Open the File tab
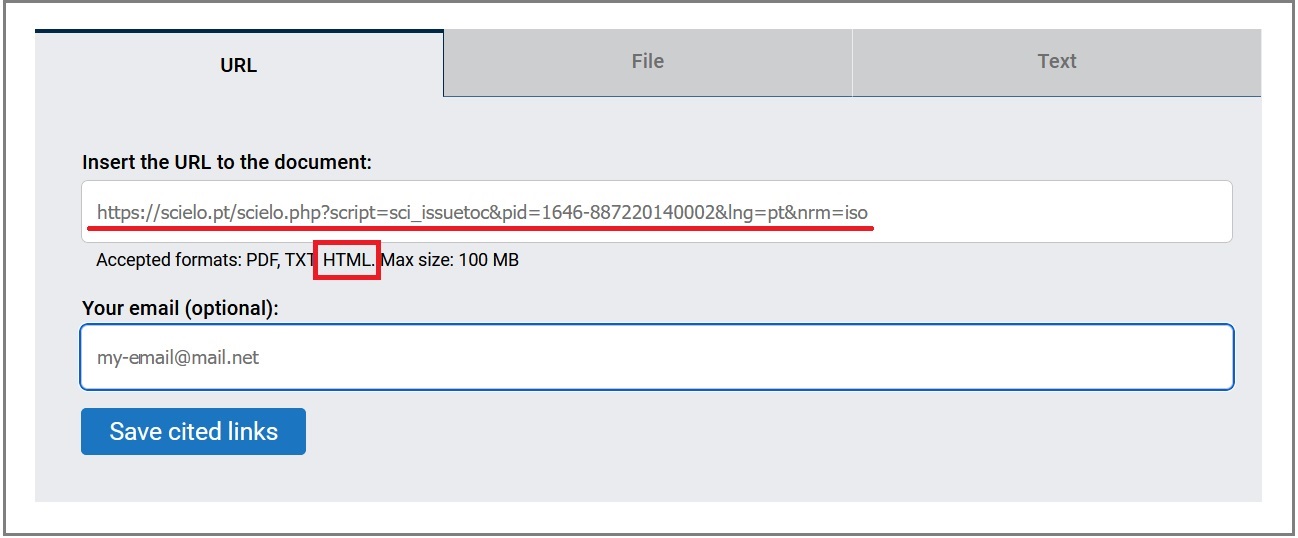The image size is (1298, 538). [648, 62]
